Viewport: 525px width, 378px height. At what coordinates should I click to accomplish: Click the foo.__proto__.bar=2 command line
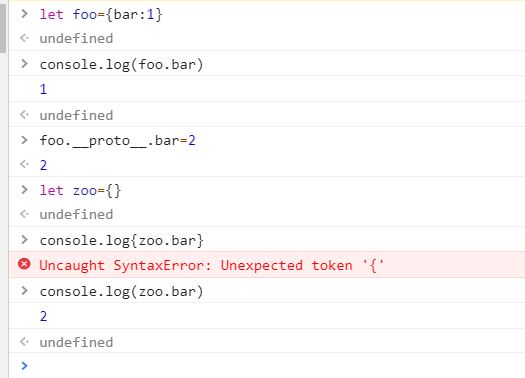tap(118, 141)
